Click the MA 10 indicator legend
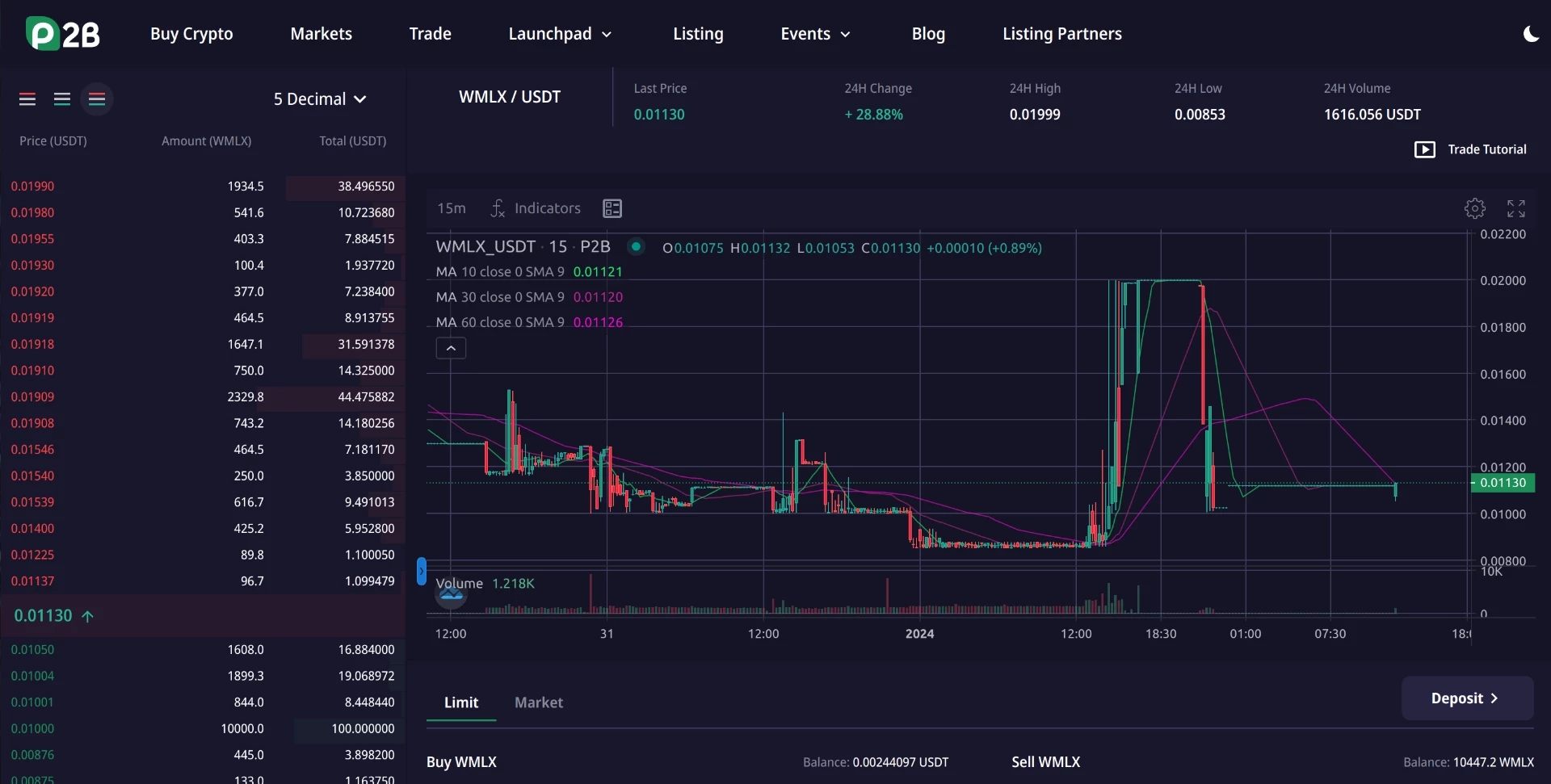The height and width of the screenshot is (784, 1551). click(x=529, y=272)
